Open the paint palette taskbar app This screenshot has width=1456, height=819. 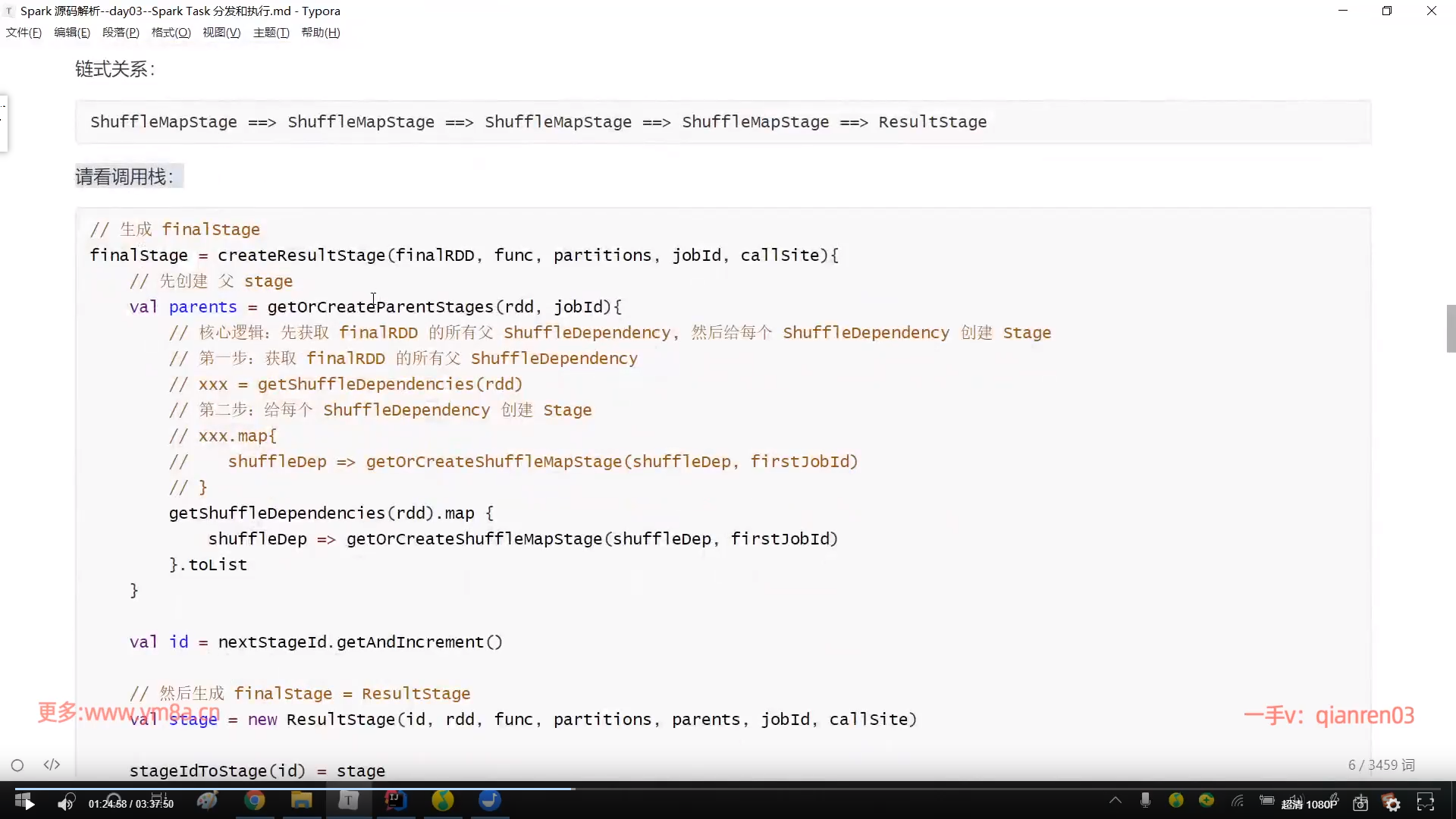pyautogui.click(x=207, y=801)
